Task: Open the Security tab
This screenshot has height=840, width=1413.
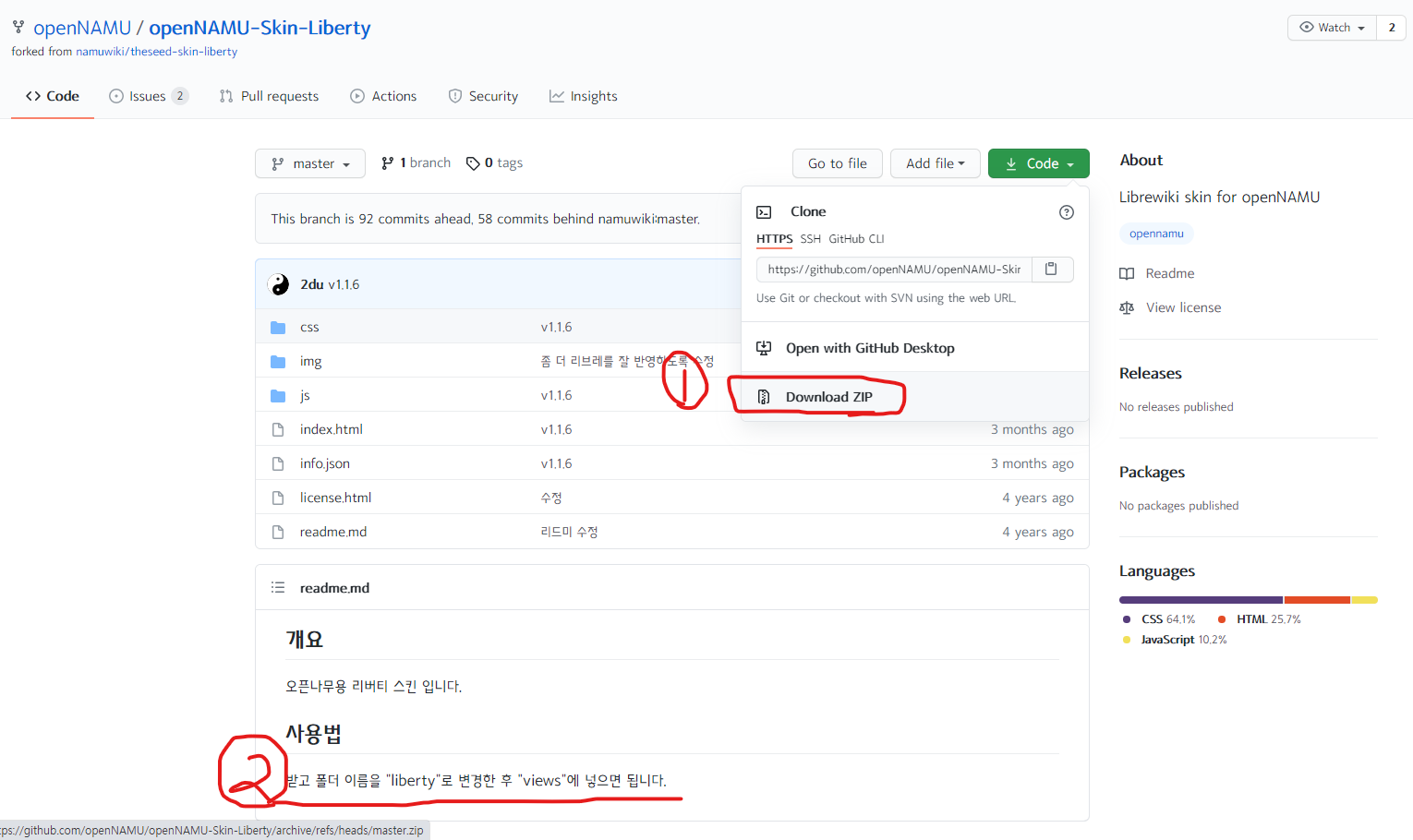Action: click(483, 96)
